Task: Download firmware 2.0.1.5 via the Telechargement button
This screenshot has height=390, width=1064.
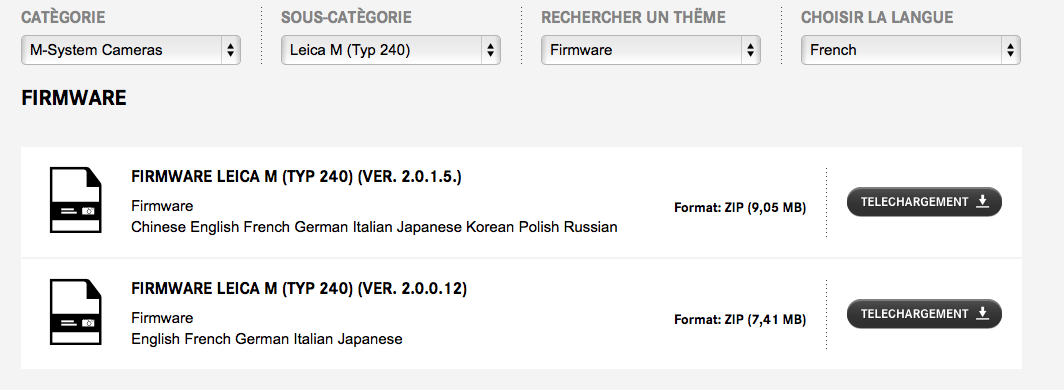Action: 924,201
